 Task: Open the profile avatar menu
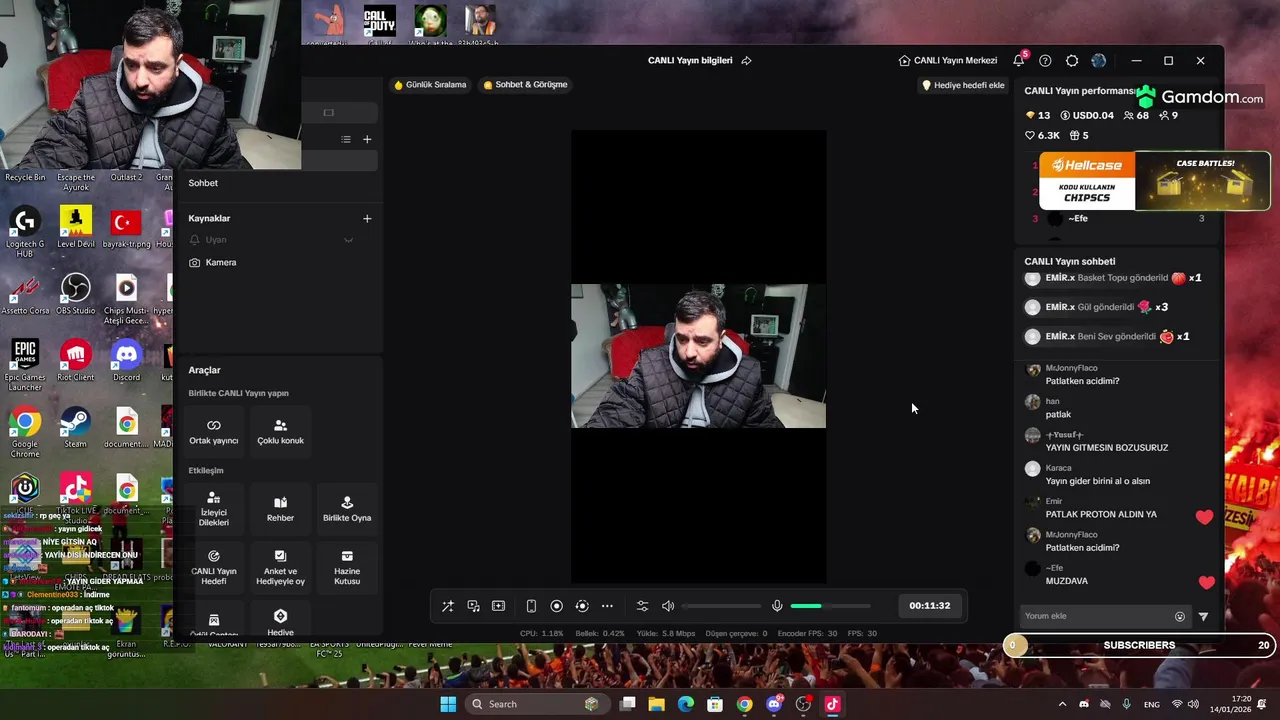pyautogui.click(x=1099, y=61)
